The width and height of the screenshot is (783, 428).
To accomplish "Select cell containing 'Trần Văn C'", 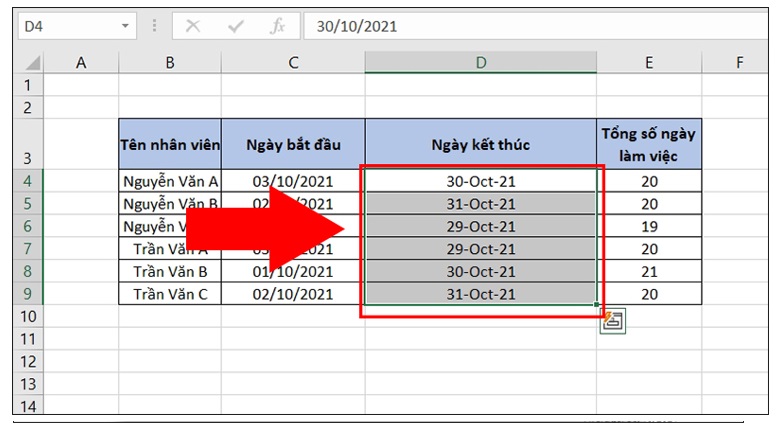I will click(x=170, y=294).
